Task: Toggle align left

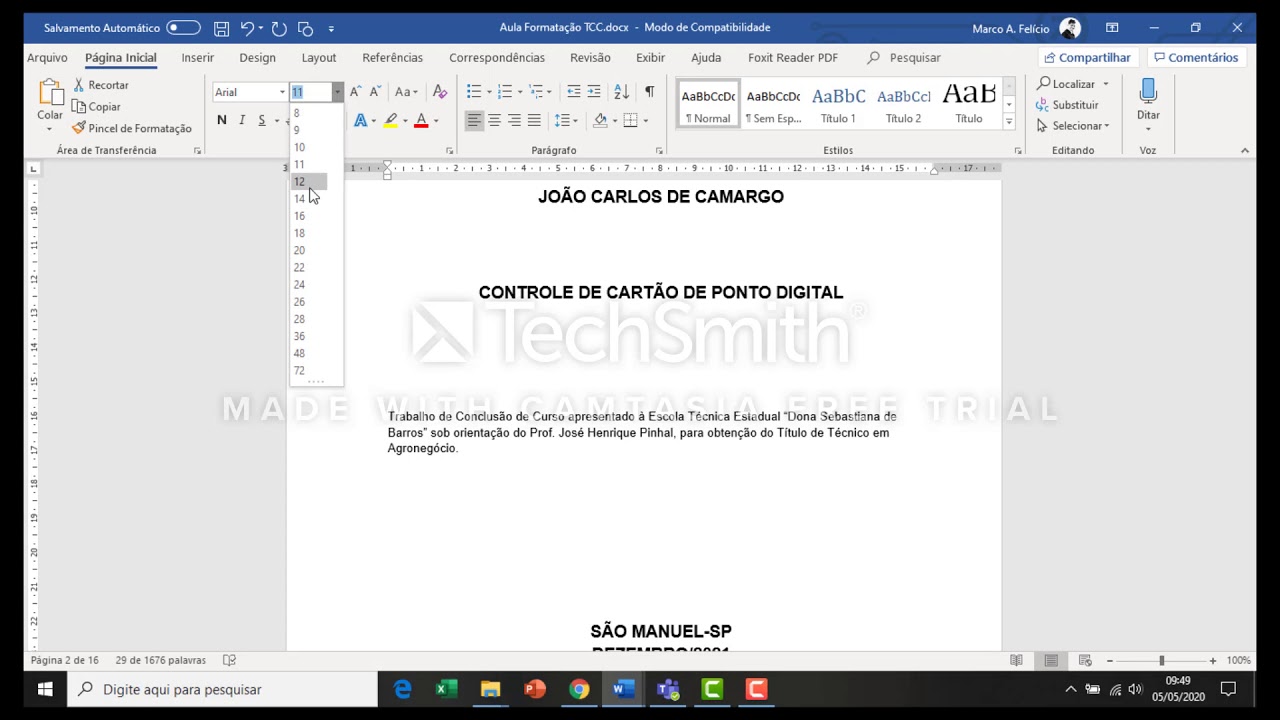Action: pyautogui.click(x=474, y=121)
